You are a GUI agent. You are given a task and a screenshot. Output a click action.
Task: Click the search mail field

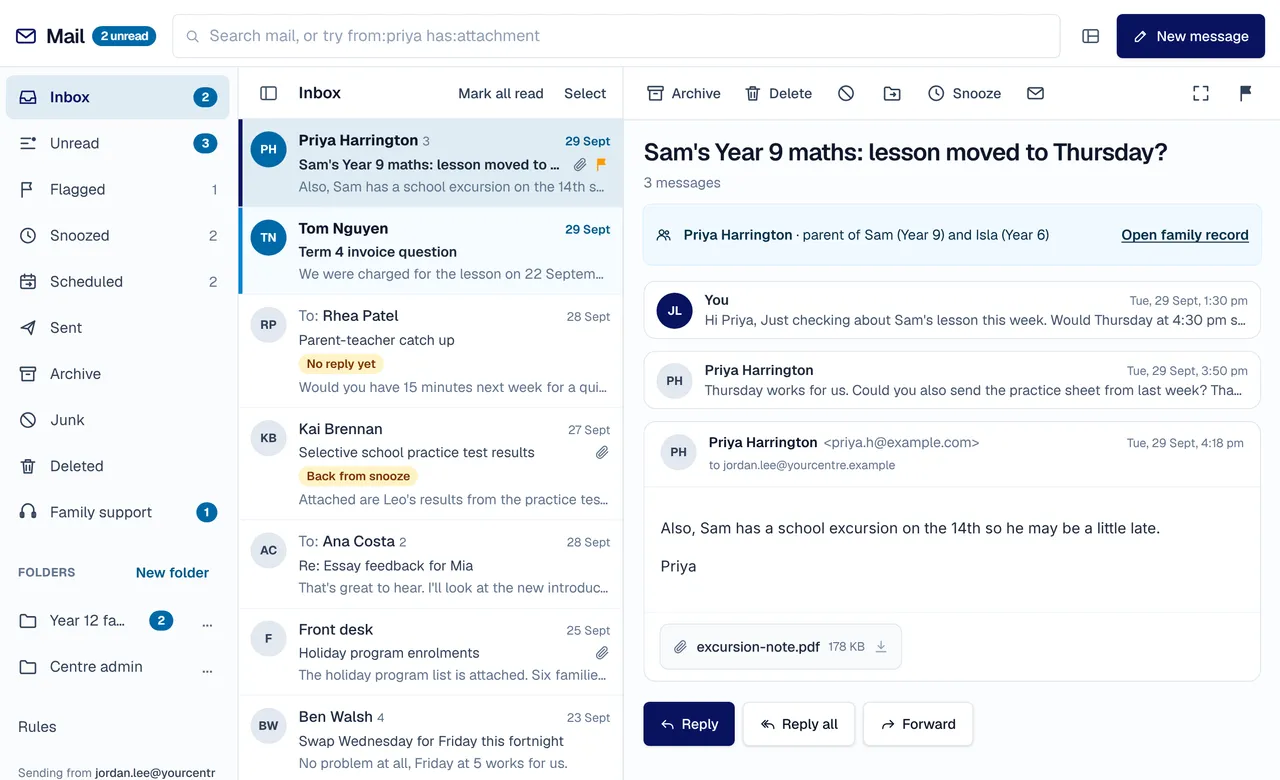(616, 36)
